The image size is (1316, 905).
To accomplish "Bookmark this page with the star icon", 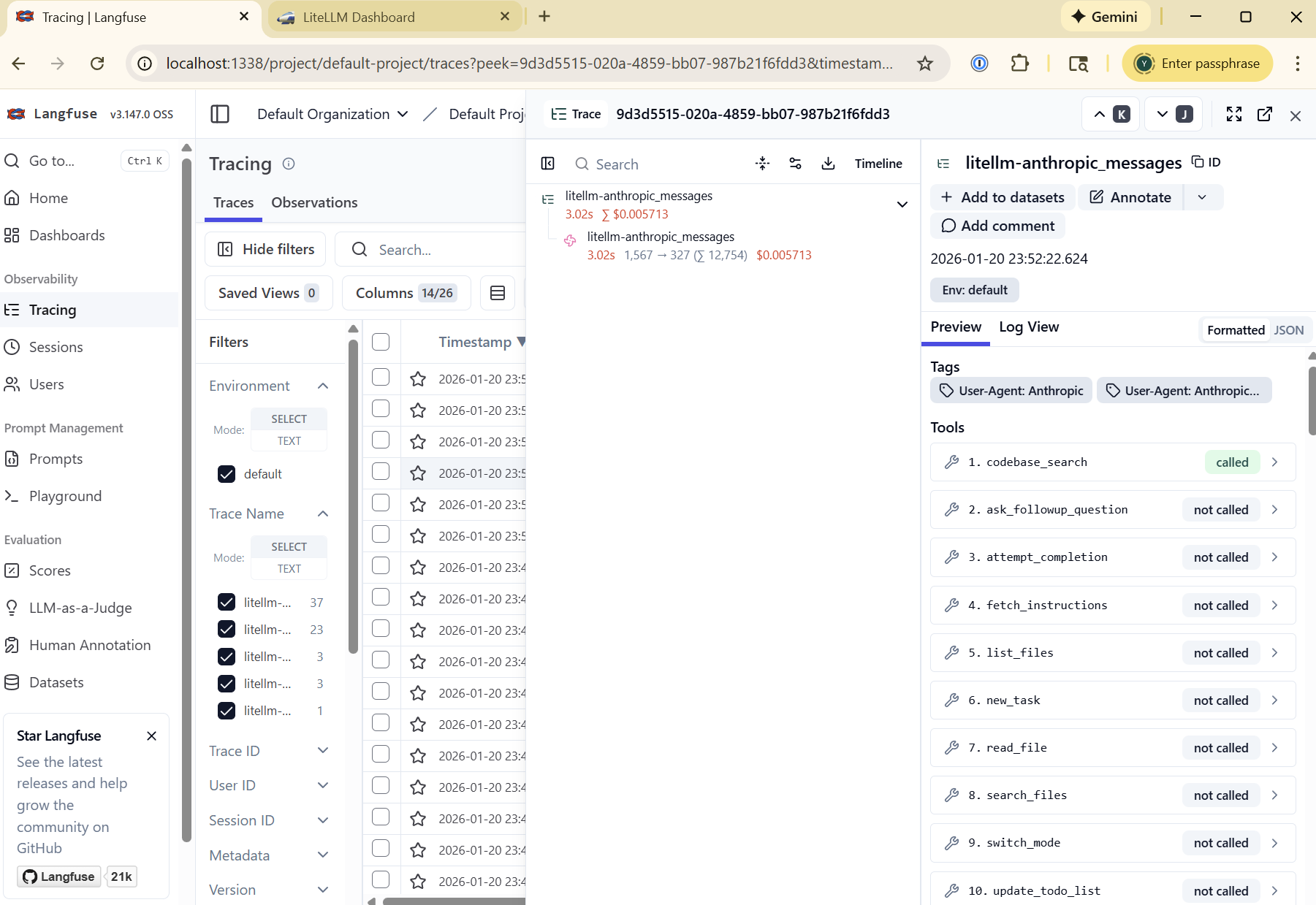I will pos(925,64).
